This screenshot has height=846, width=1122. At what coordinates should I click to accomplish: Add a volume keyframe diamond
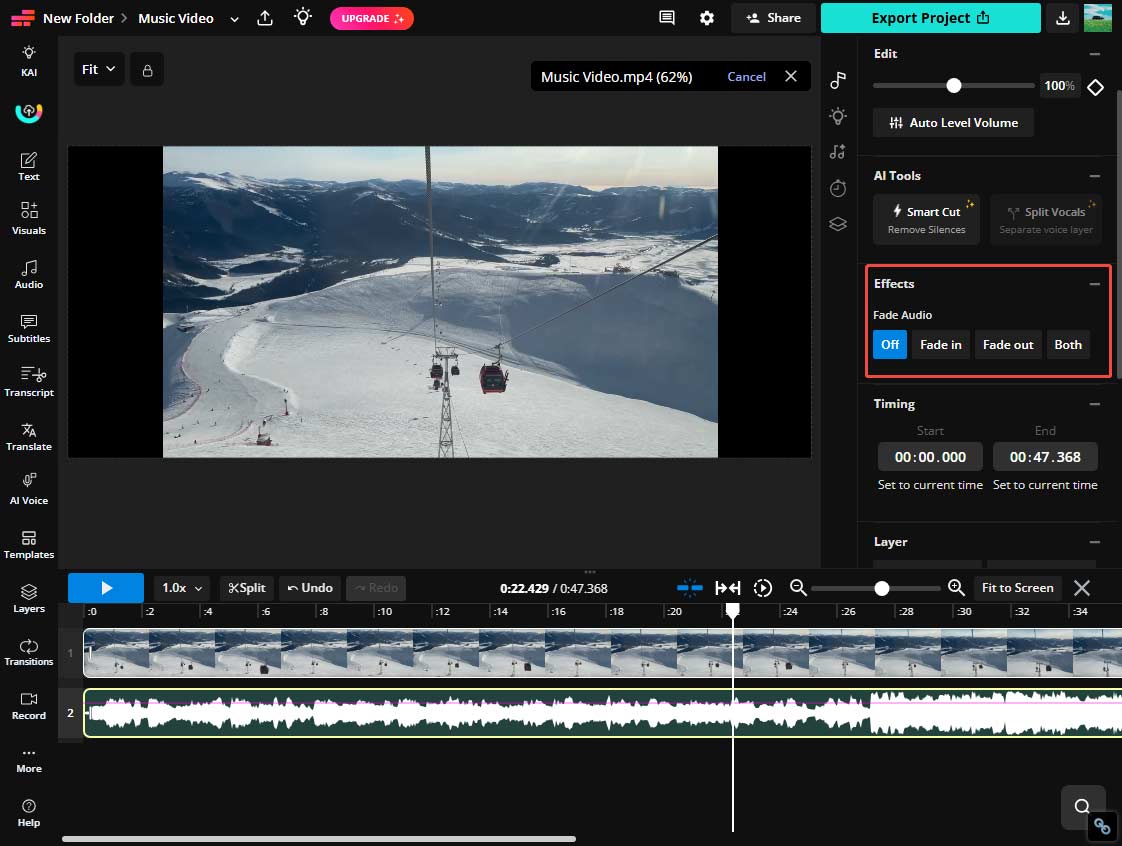point(1095,87)
